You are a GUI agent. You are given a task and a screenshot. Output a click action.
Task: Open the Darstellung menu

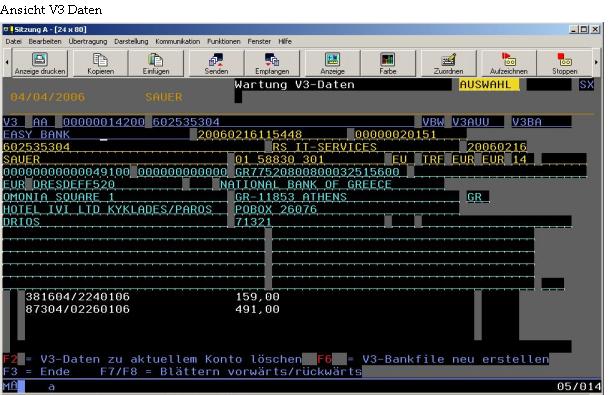coord(131,41)
